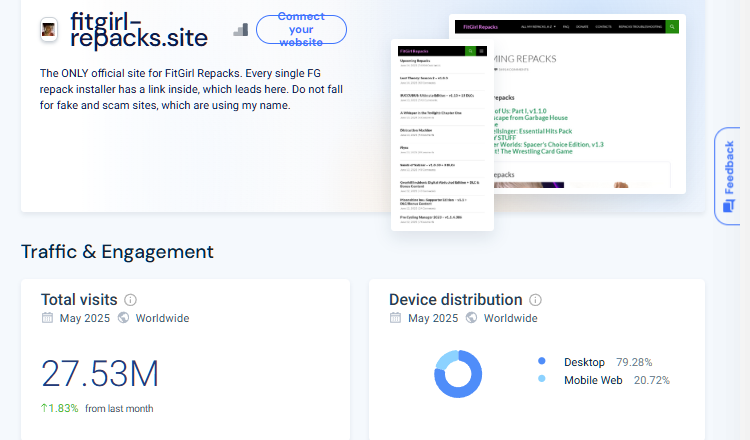Click the fitgirl-repacks.site title
This screenshot has height=440, width=750.
coord(139,30)
